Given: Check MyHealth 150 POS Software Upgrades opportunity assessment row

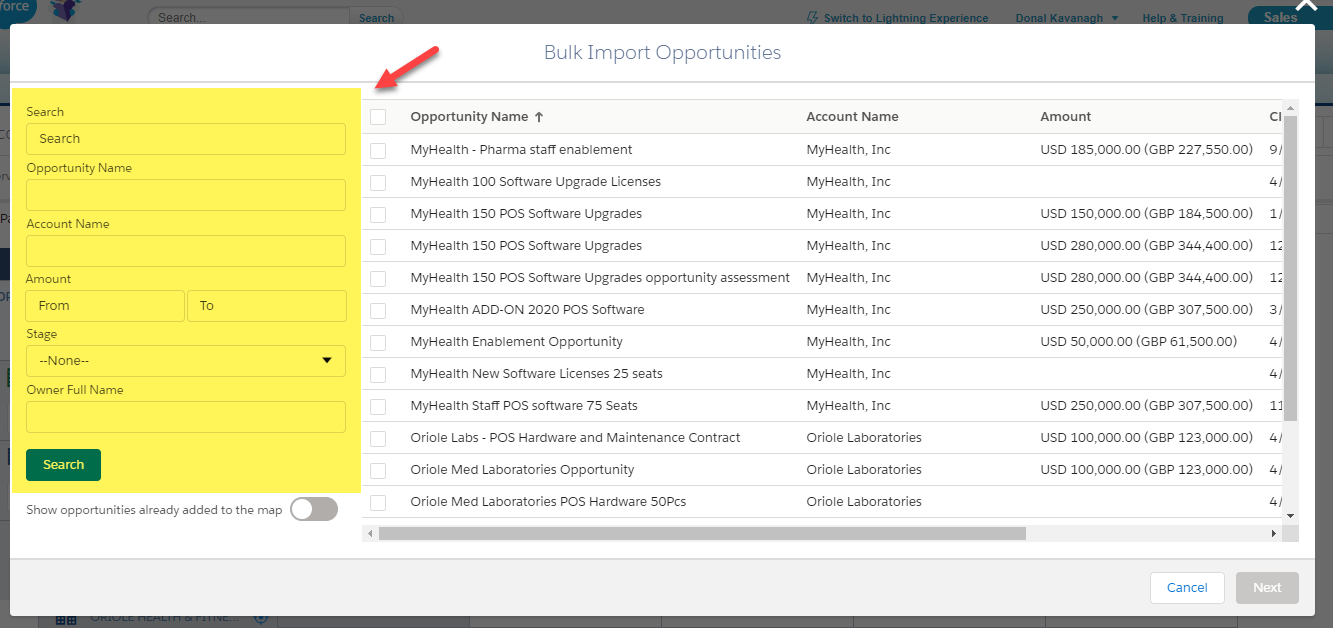Looking at the screenshot, I should click(378, 278).
